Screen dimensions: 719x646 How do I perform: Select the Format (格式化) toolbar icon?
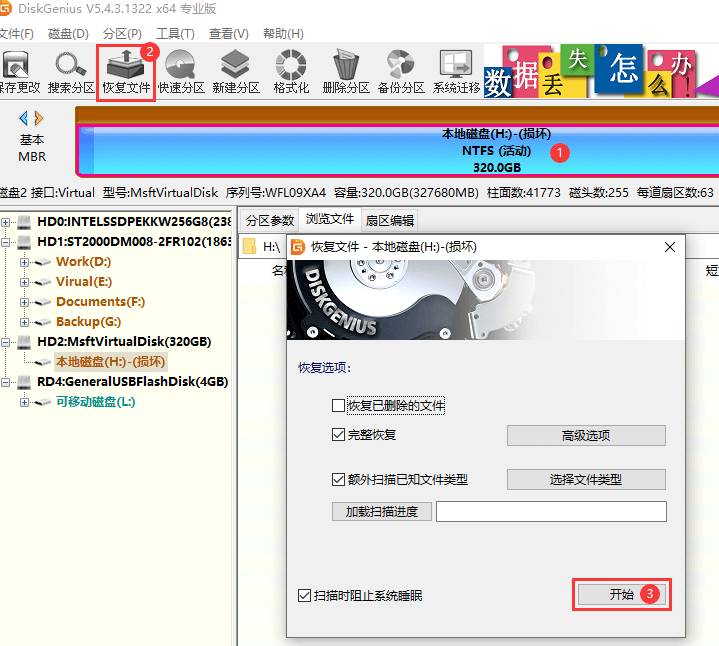click(291, 72)
